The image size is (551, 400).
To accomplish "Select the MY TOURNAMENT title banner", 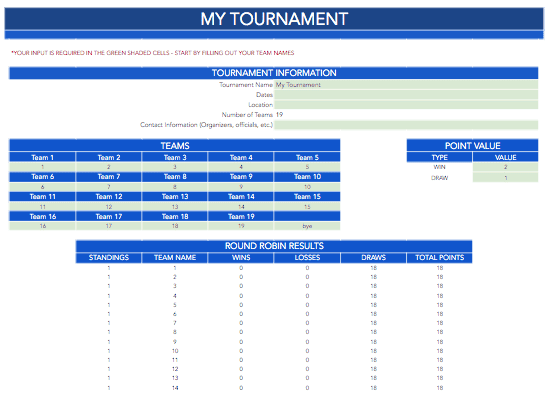I will (x=274, y=19).
